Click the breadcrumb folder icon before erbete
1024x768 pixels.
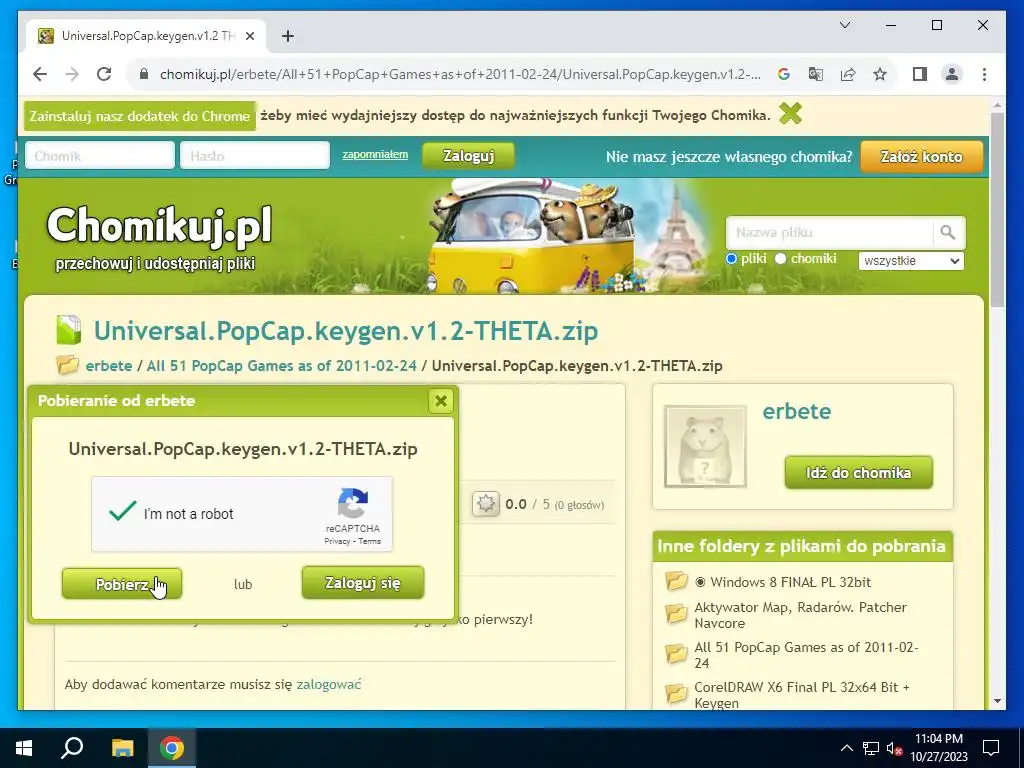tap(67, 364)
